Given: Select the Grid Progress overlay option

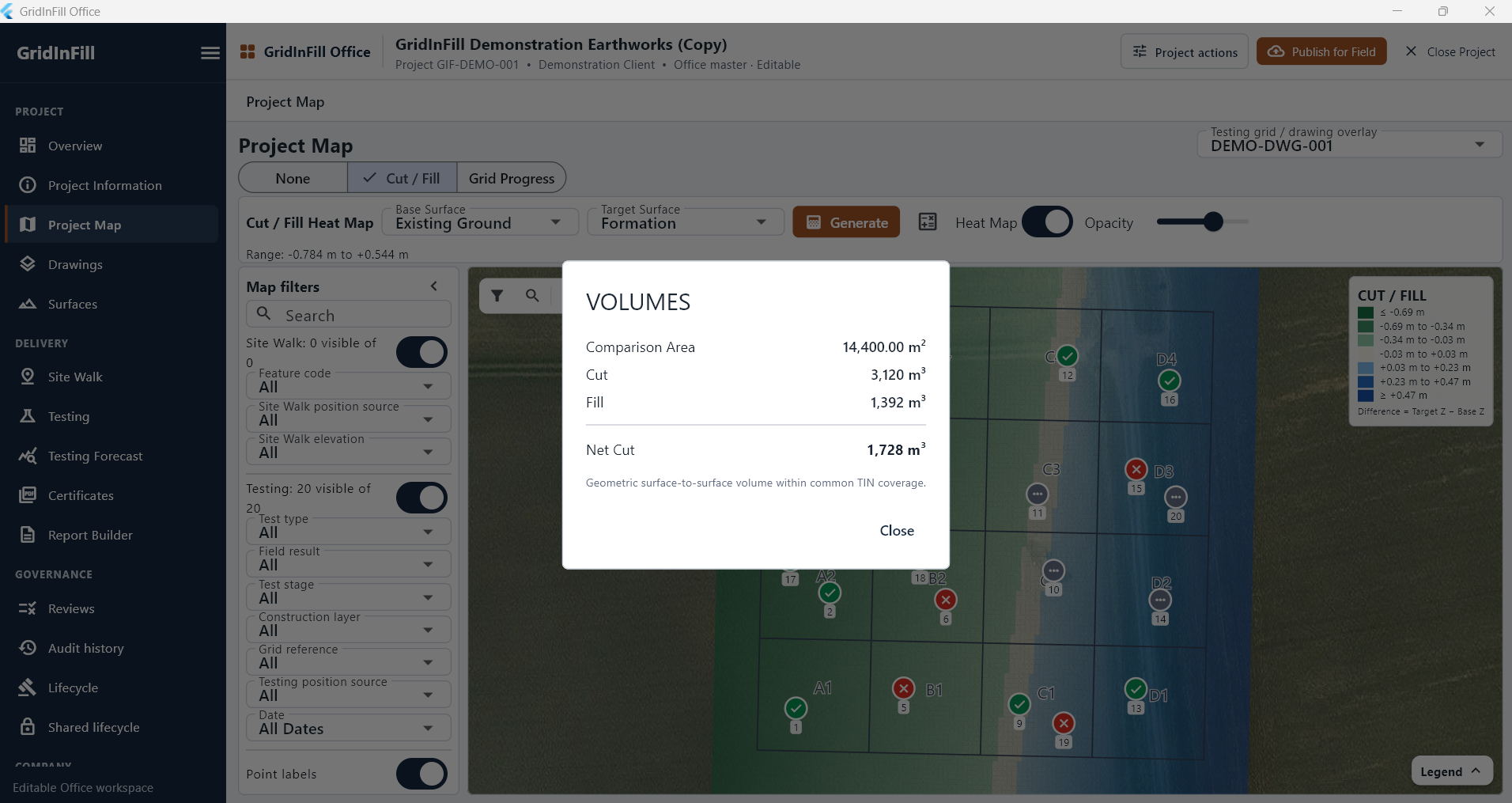Looking at the screenshot, I should click(512, 178).
